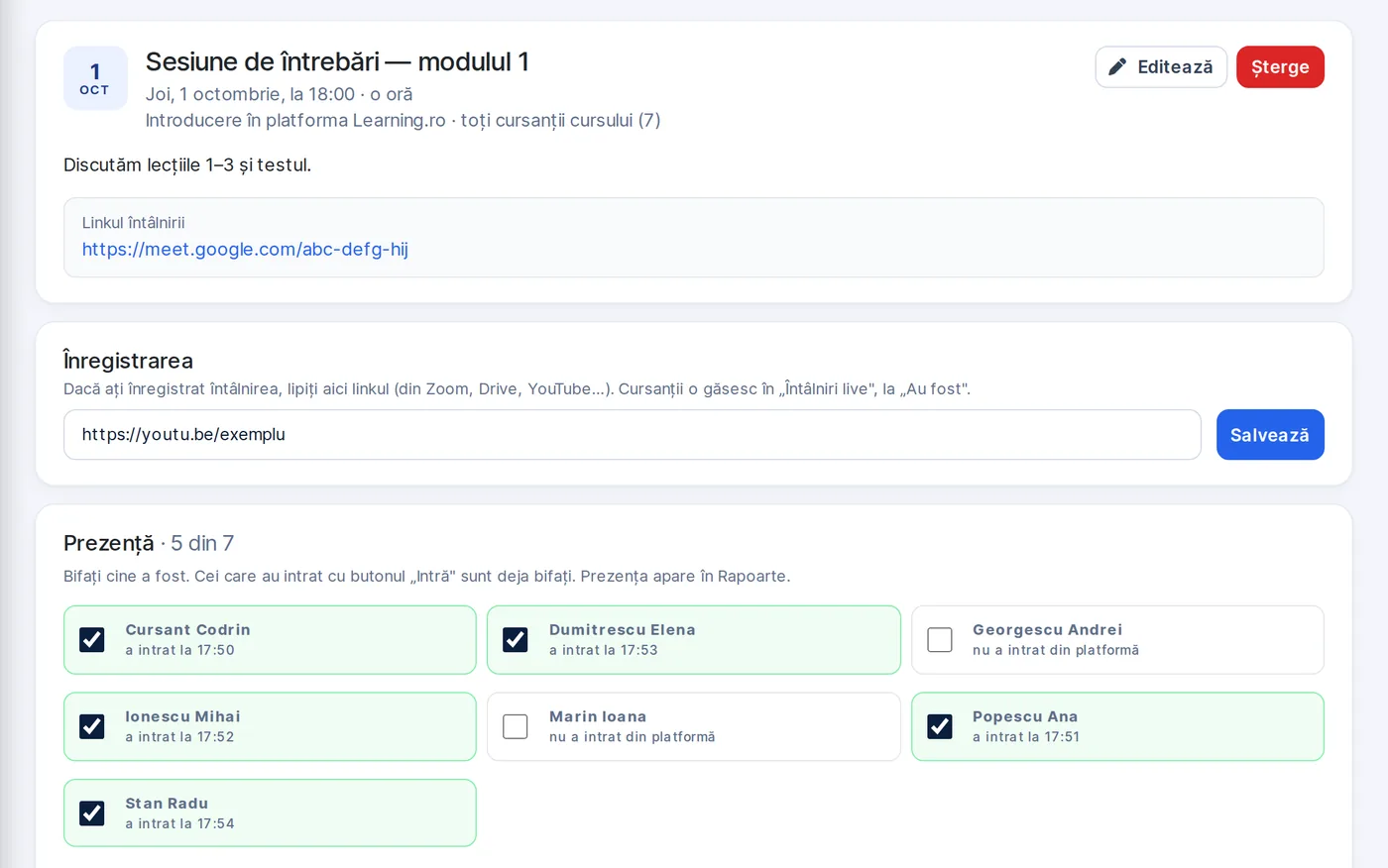This screenshot has width=1388, height=868.
Task: Click the 'Prezență' section heading
Action: tap(109, 543)
